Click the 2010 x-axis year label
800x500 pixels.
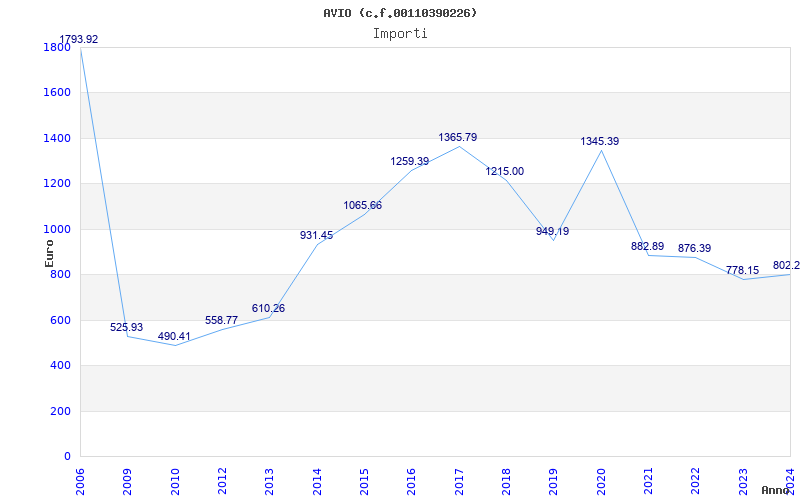click(x=175, y=481)
